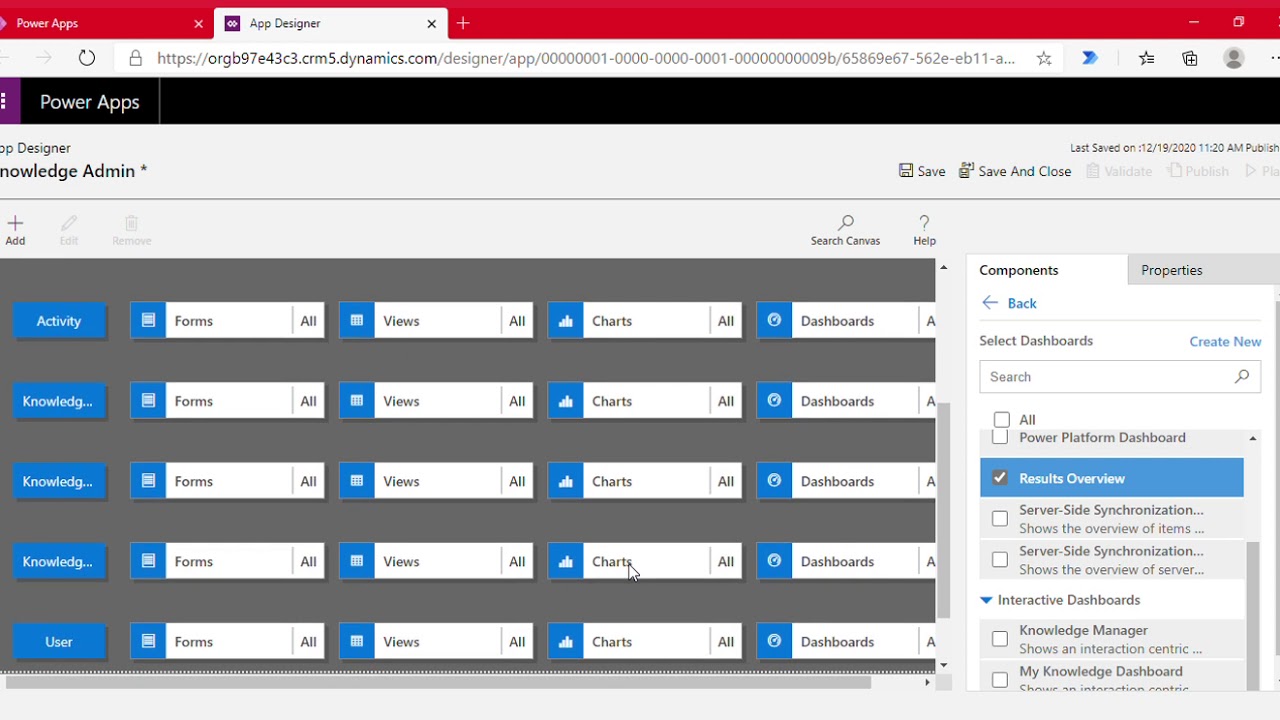
Task: Click Save And Close icon
Action: coord(966,171)
